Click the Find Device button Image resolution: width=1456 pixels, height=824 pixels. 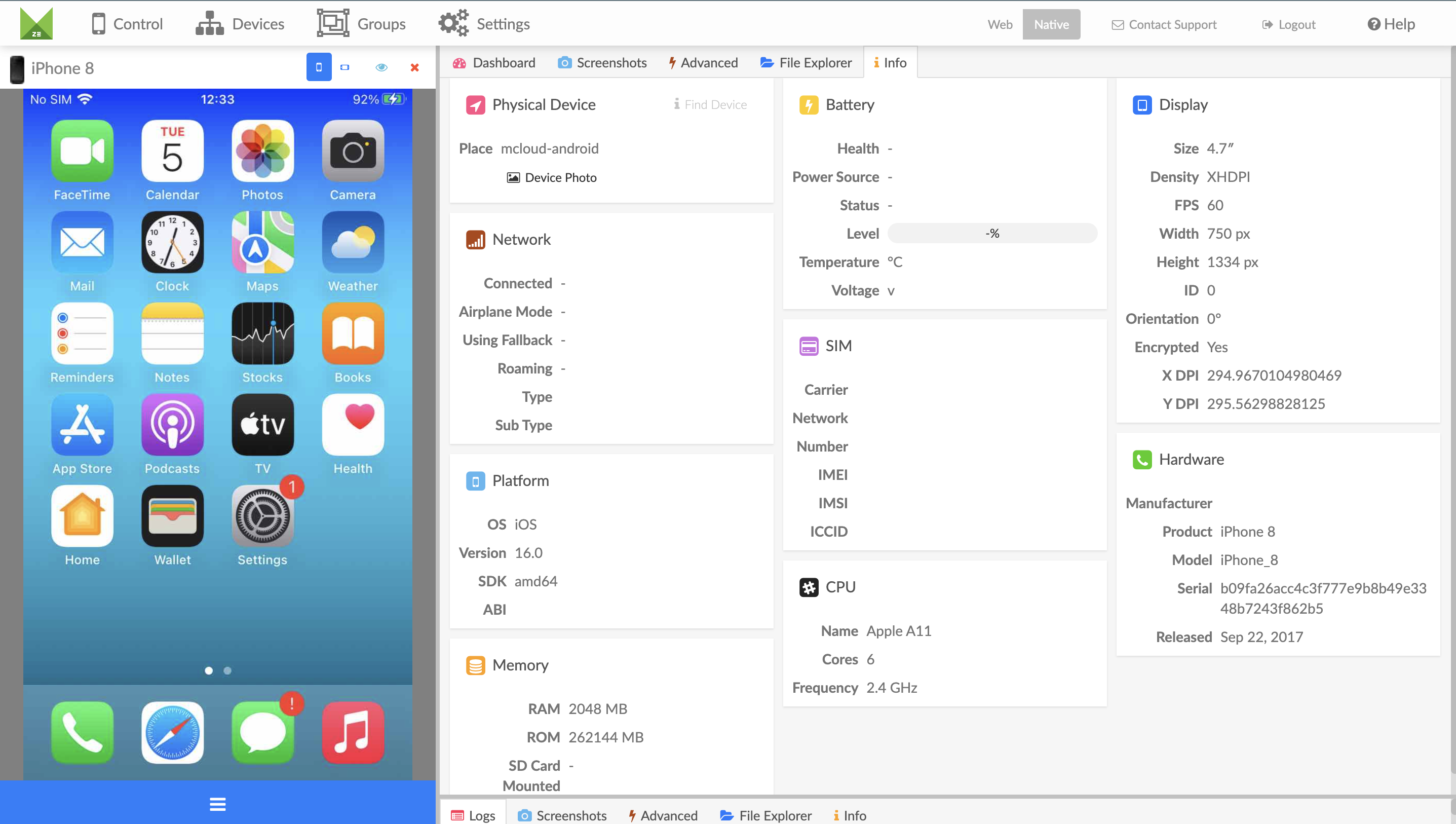coord(710,104)
